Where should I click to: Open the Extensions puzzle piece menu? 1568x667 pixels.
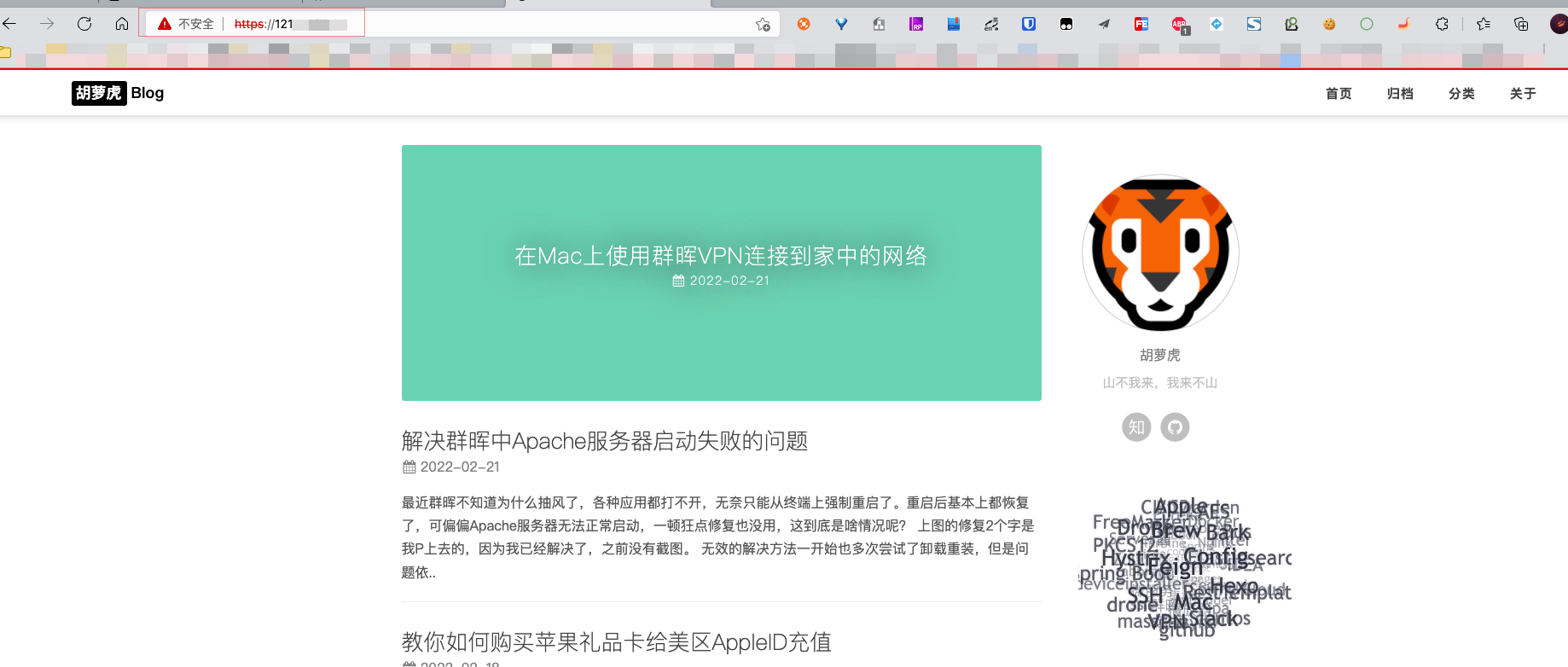[1442, 24]
